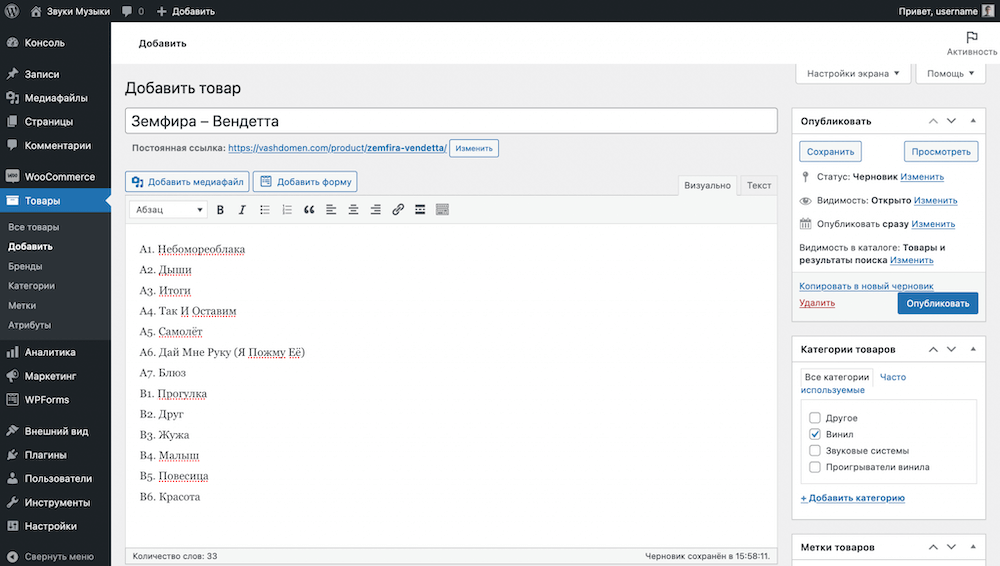Screen dimensions: 1000x566
Task: Toggle the toolbar kitchen sink
Action: pos(442,209)
